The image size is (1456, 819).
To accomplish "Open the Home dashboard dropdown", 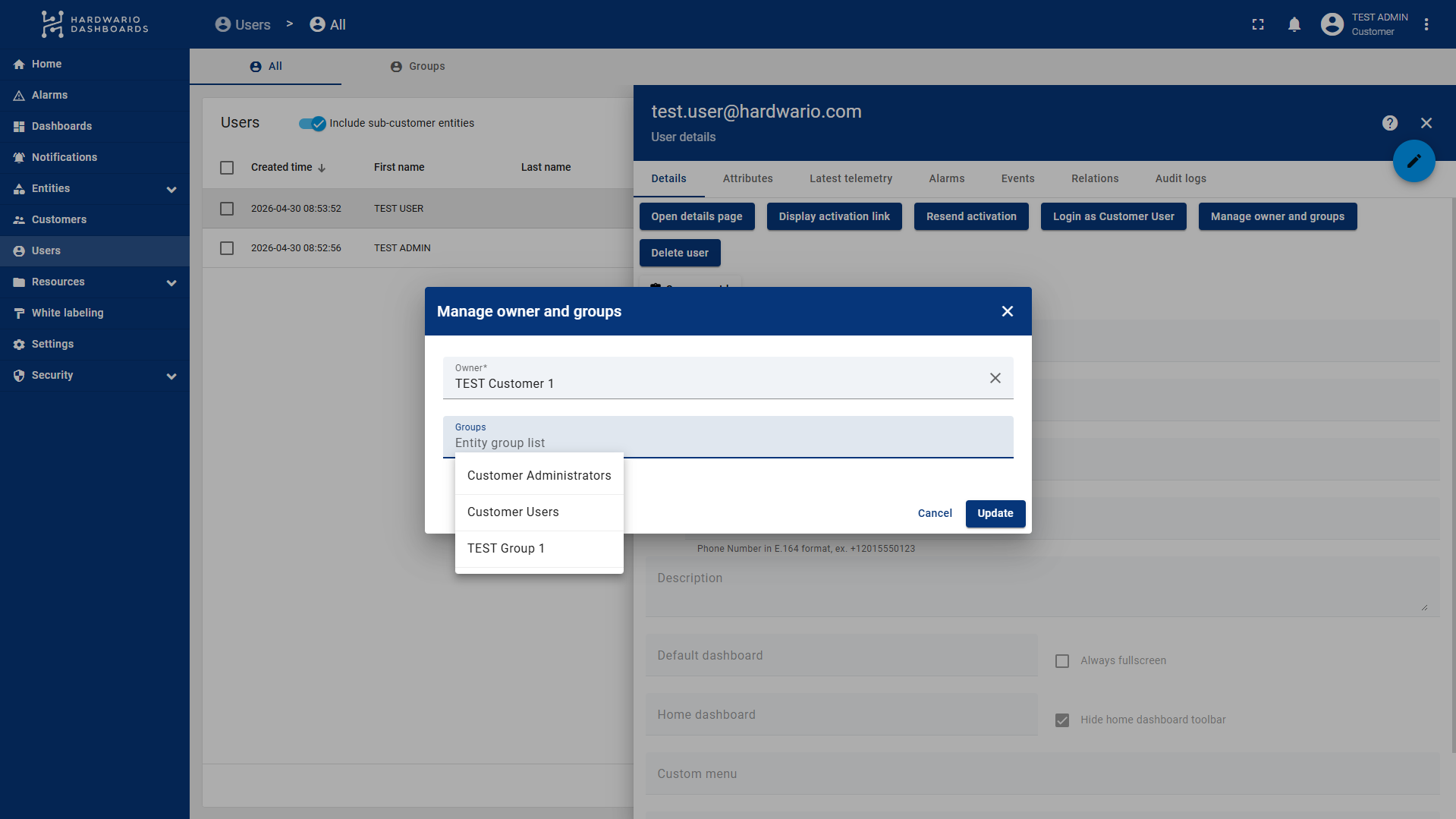I will (x=841, y=714).
